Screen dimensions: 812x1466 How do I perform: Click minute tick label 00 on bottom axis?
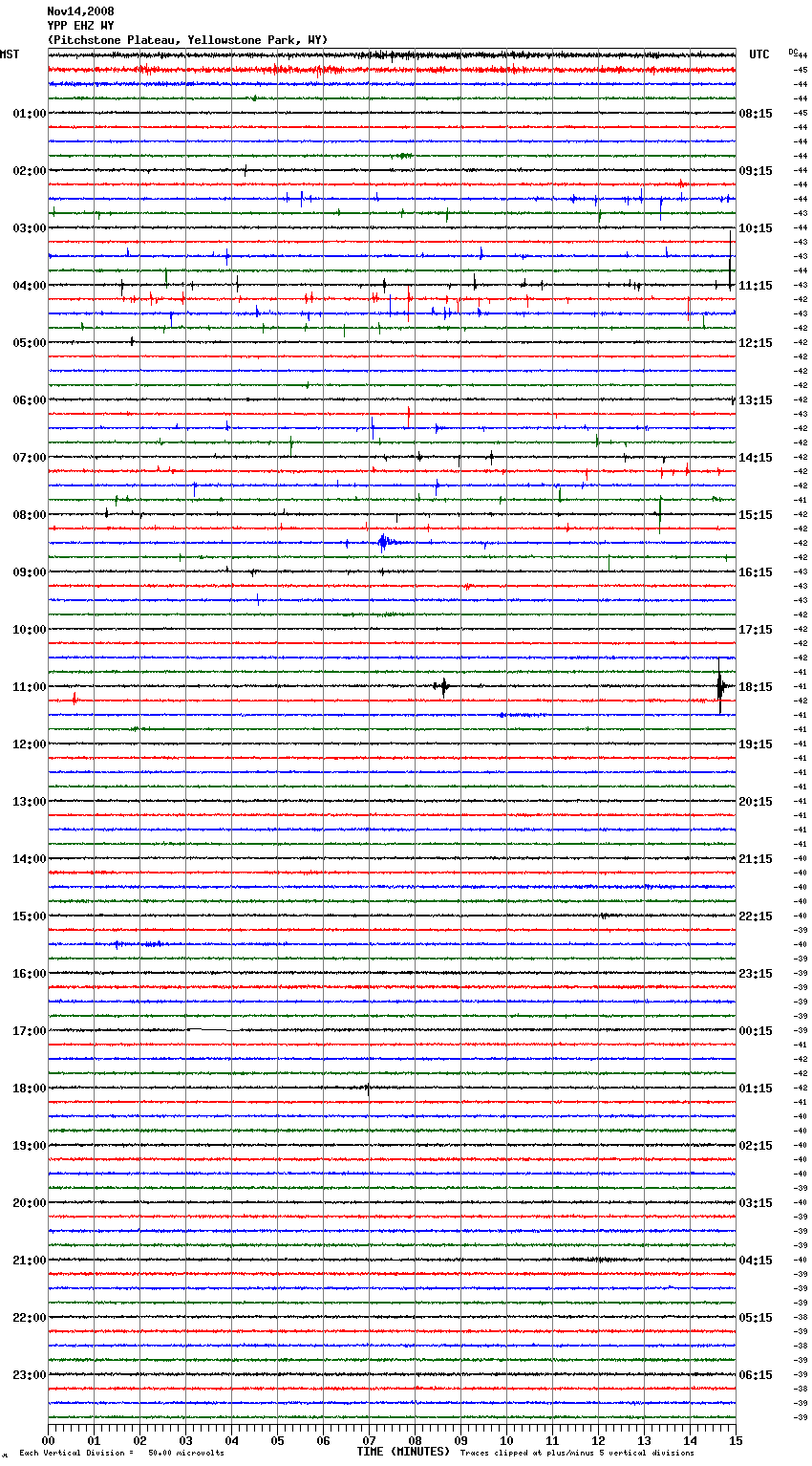click(48, 1440)
